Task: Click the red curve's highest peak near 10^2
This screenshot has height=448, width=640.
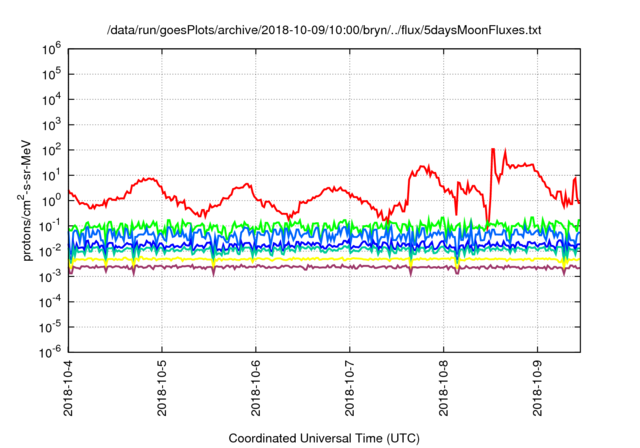Action: [x=493, y=149]
